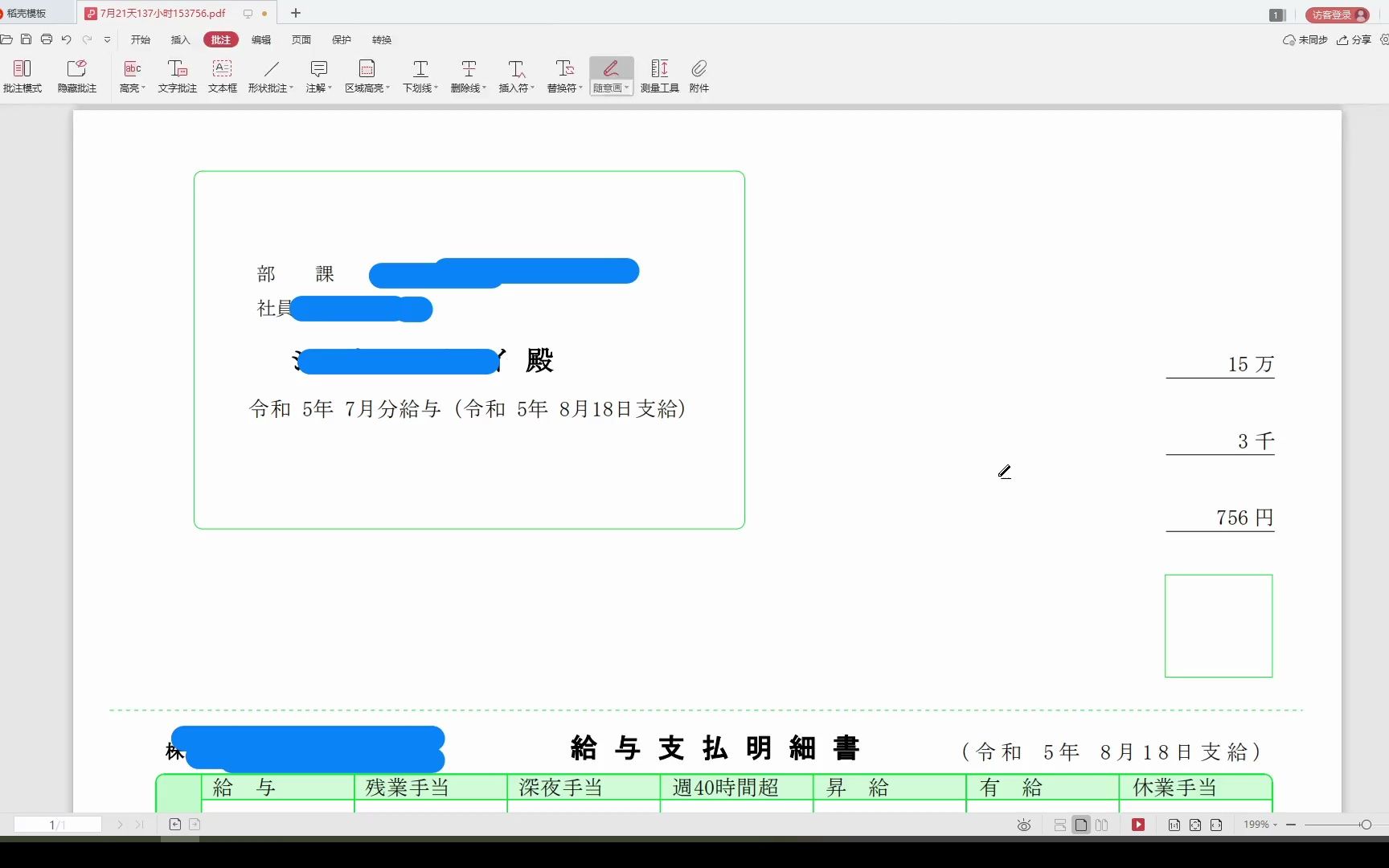Open the 开始 ribbon tab
The width and height of the screenshot is (1389, 868).
[141, 39]
